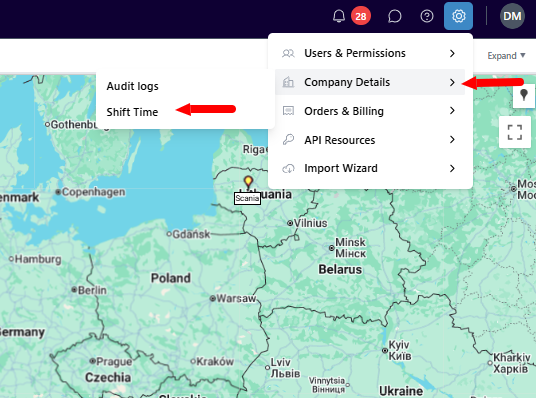536x398 pixels.
Task: Select Company Details menu item
Action: [x=370, y=82]
